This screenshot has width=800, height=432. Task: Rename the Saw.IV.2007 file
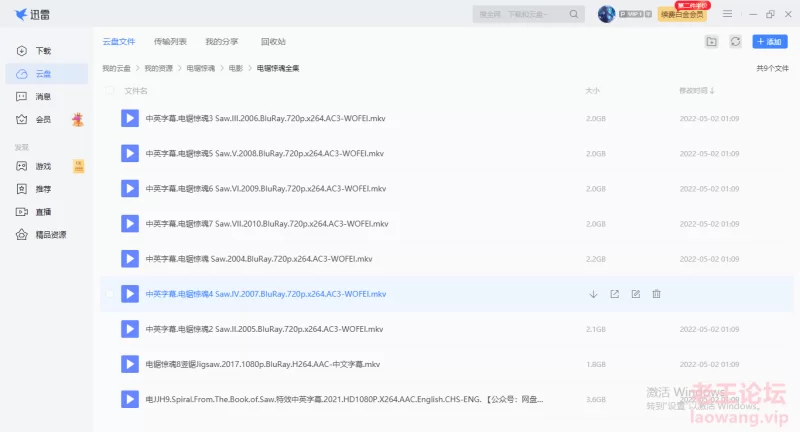pos(636,294)
